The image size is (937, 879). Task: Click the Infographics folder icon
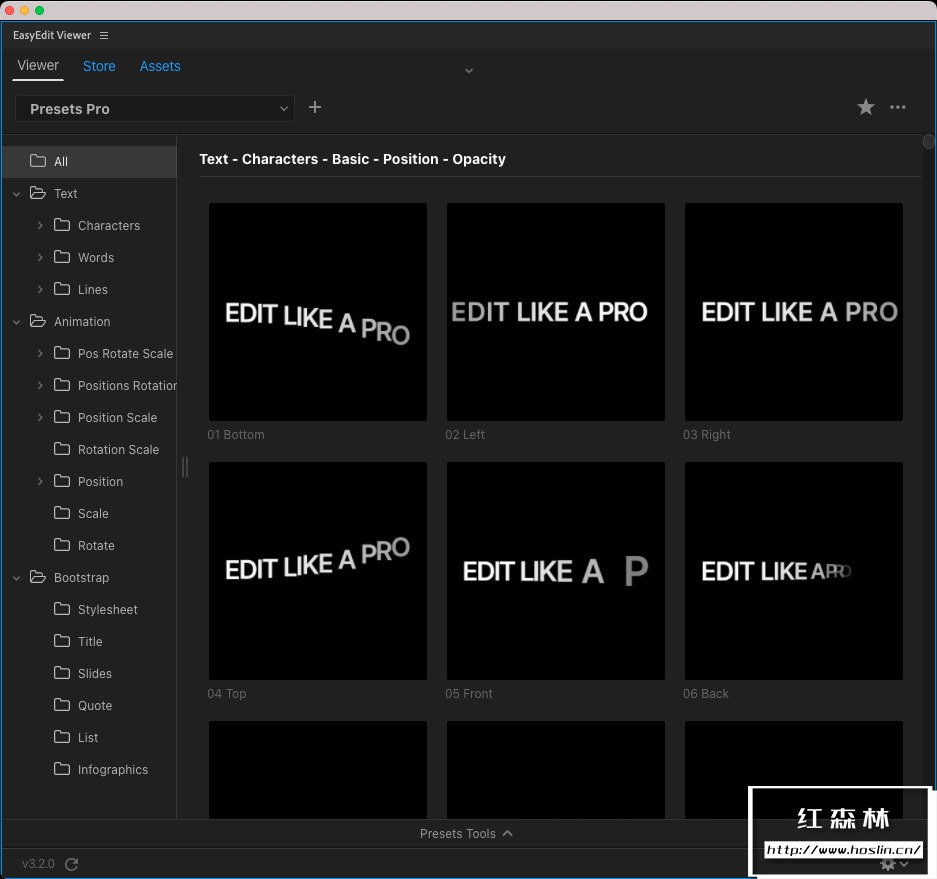pos(62,769)
